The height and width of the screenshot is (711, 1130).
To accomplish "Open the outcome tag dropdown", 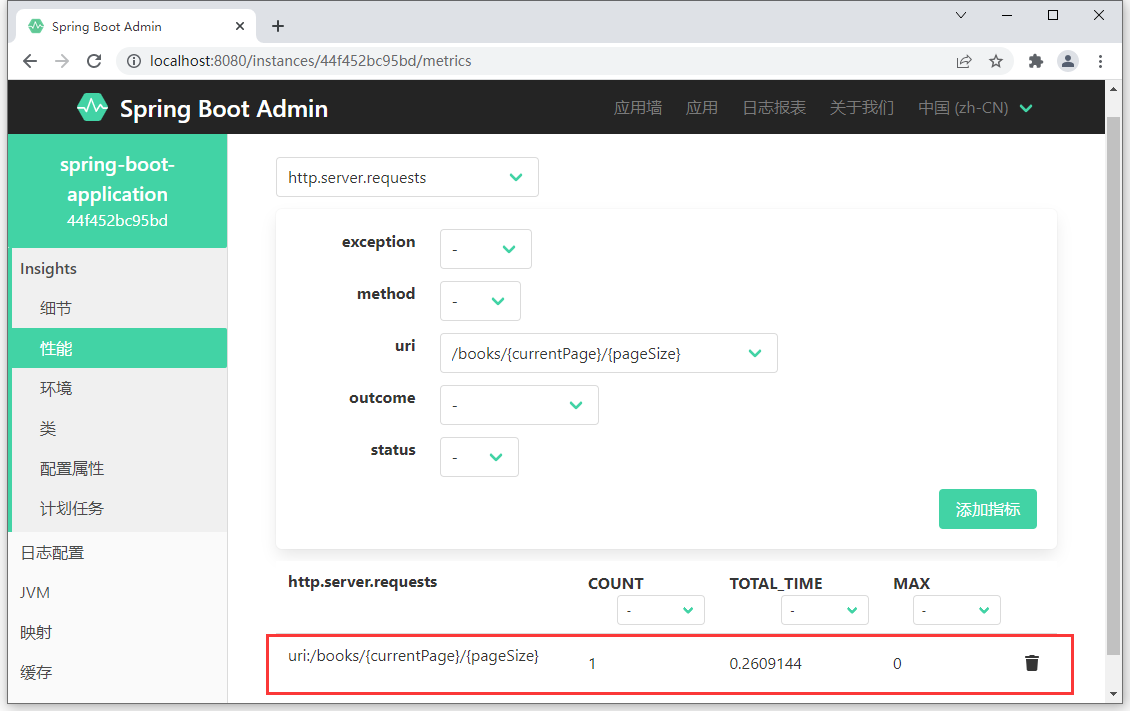I will pyautogui.click(x=519, y=405).
